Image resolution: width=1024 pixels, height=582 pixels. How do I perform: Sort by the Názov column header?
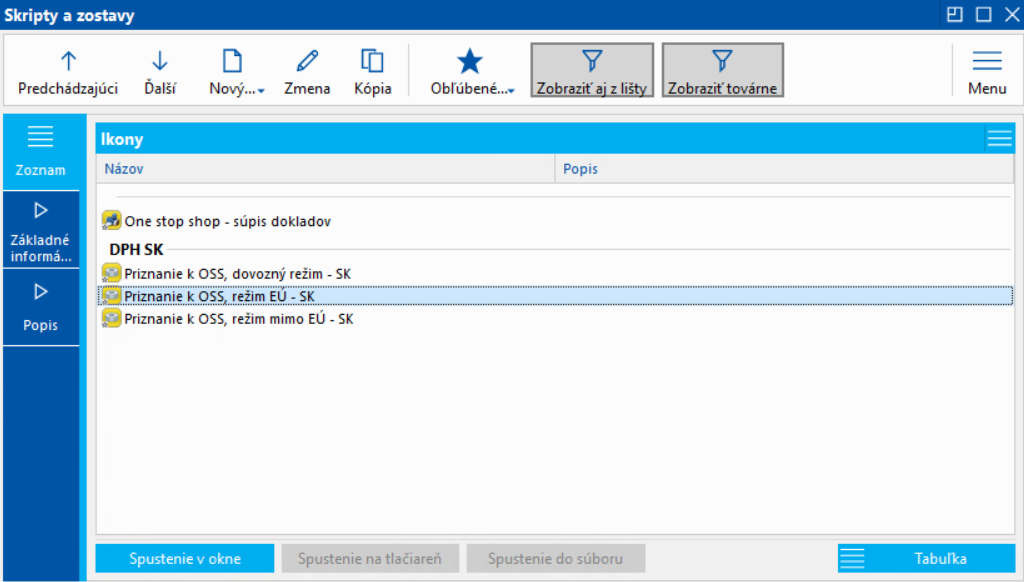pyautogui.click(x=325, y=169)
